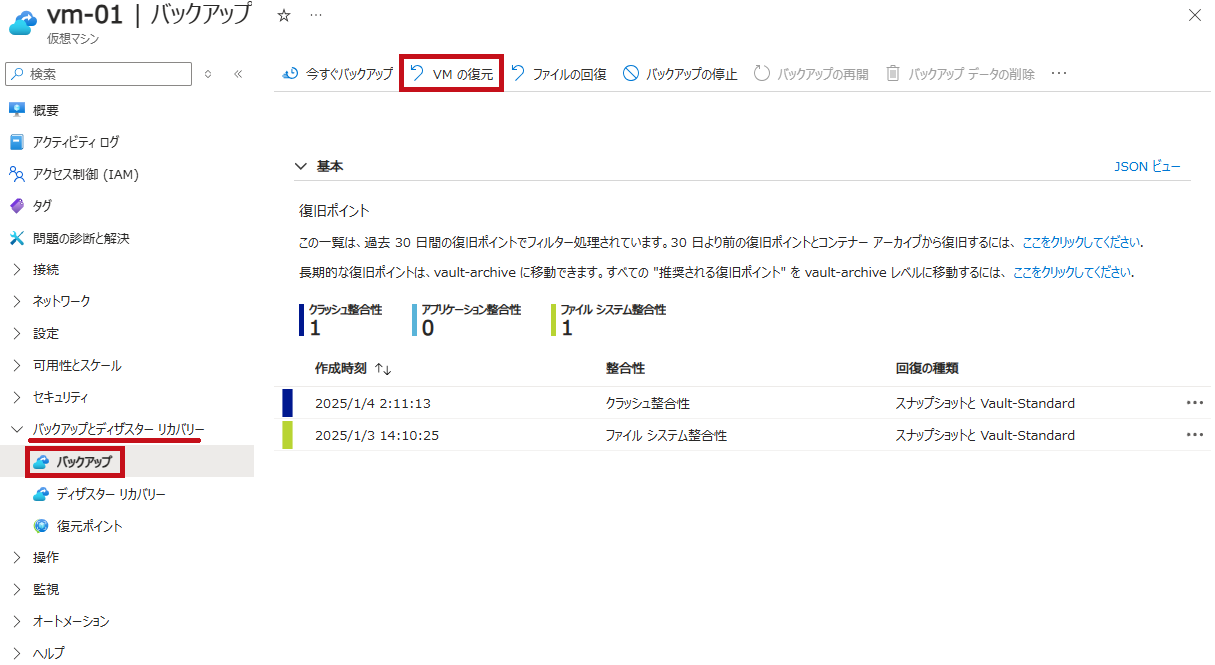Click the 概要 monitor icon
Image resolution: width=1215 pixels, height=665 pixels.
click(x=16, y=110)
